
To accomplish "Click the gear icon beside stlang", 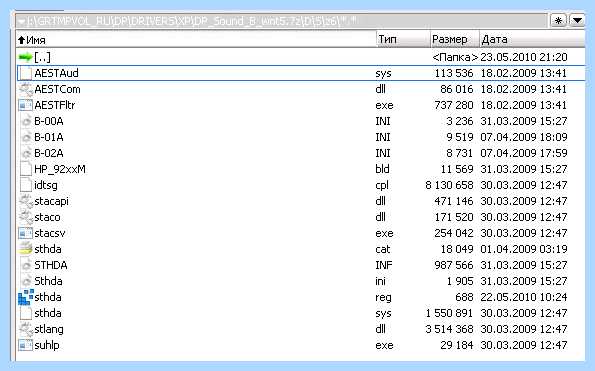I will 25,329.
